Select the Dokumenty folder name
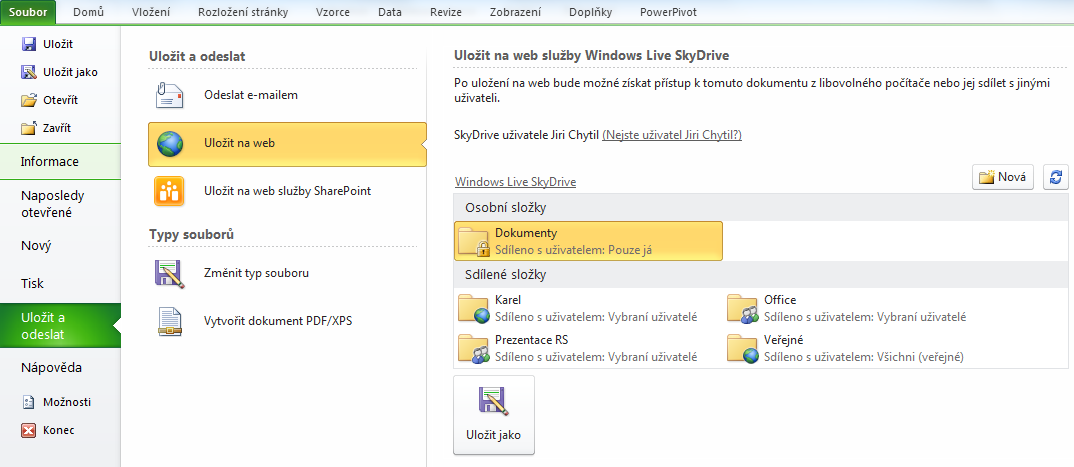The image size is (1074, 467). tap(526, 234)
